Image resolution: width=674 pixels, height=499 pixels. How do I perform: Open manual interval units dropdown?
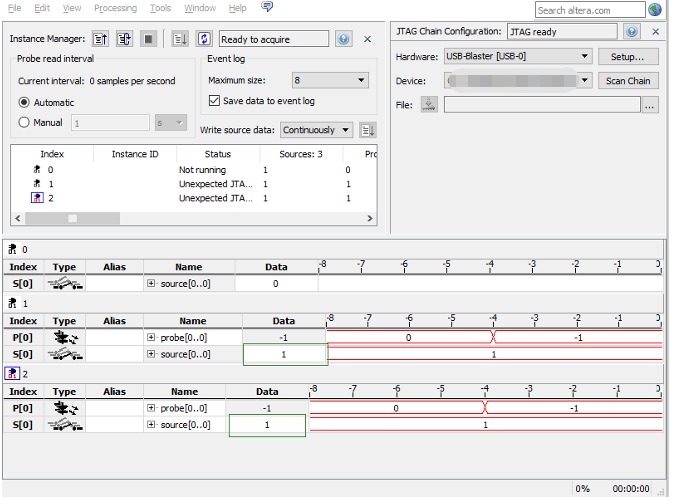[x=171, y=123]
